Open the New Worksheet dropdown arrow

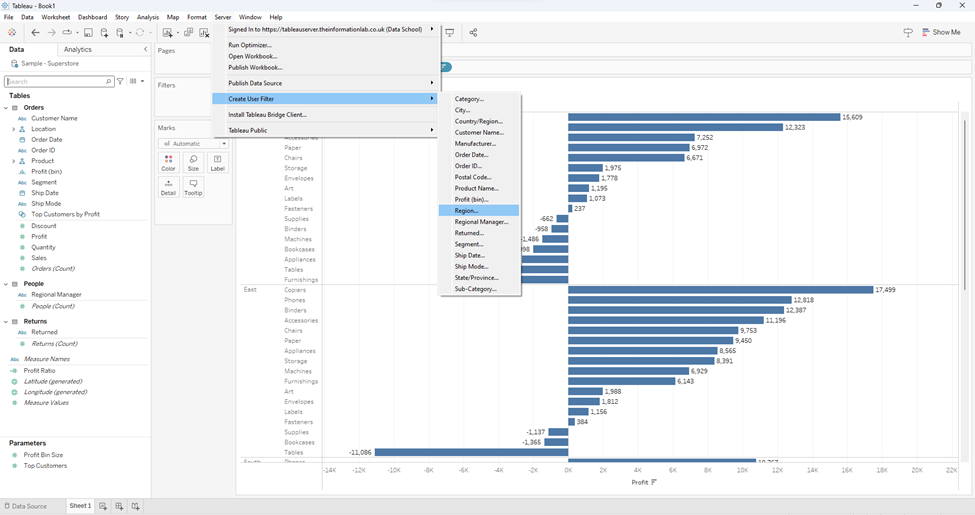pyautogui.click(x=178, y=33)
